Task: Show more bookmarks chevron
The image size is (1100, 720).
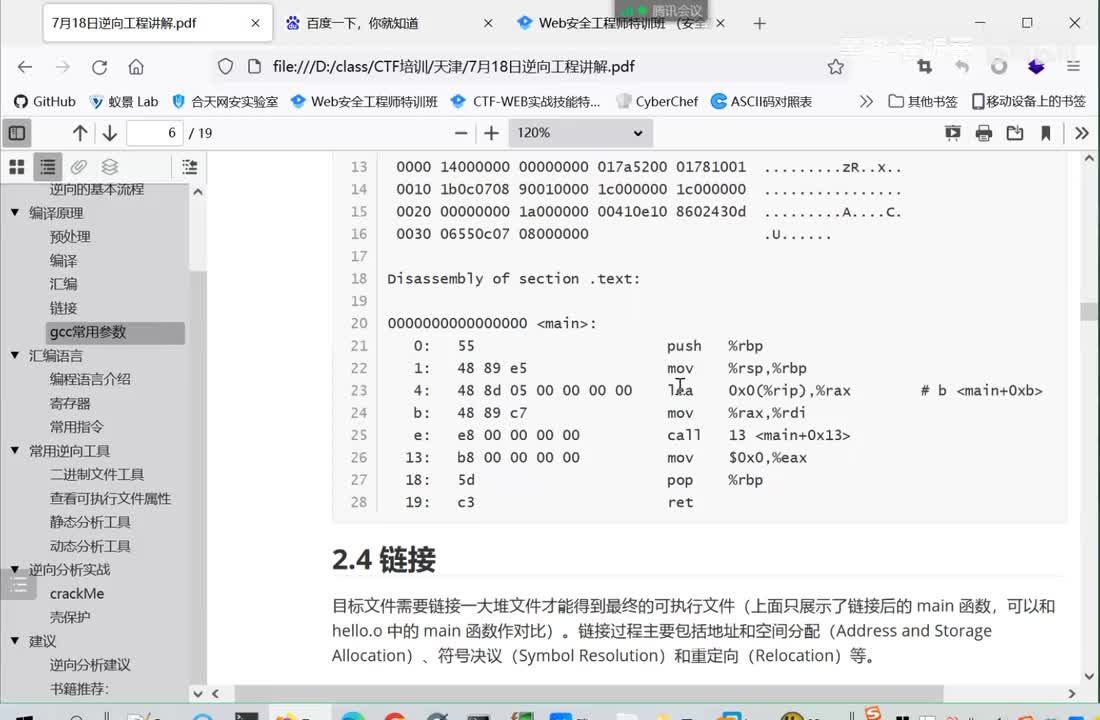Action: click(x=866, y=102)
